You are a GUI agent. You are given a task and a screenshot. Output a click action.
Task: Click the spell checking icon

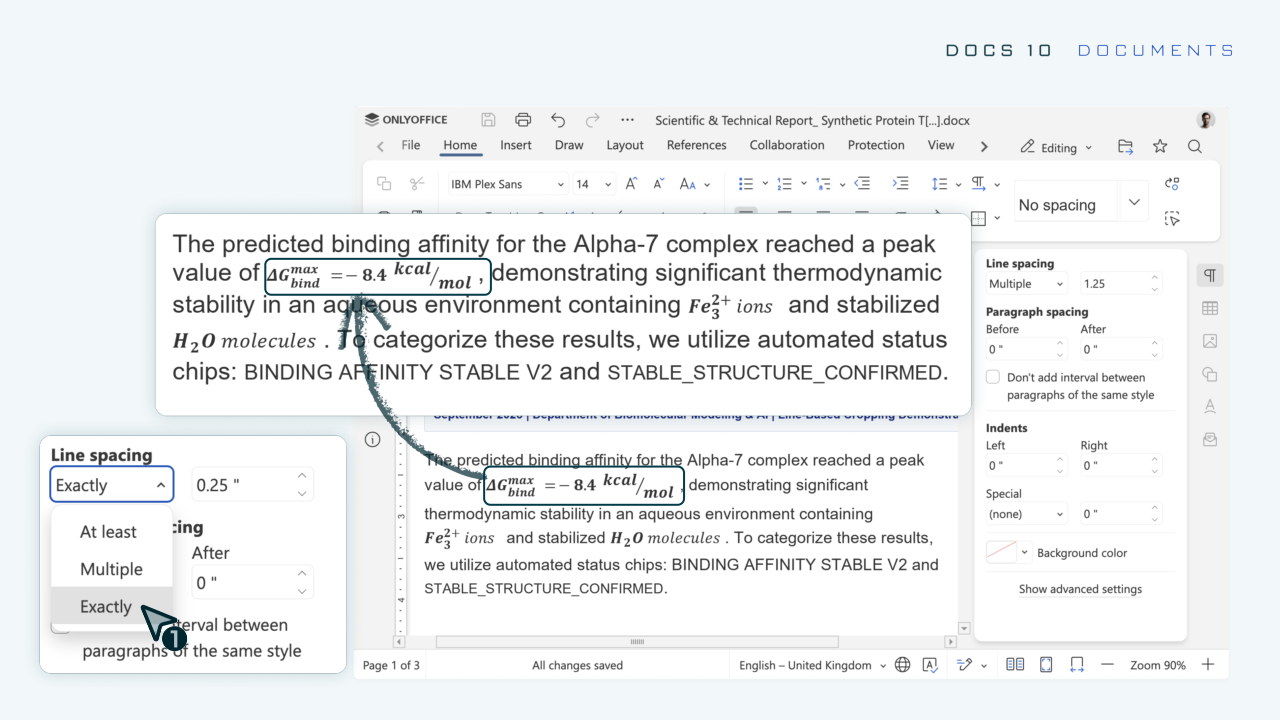(x=930, y=665)
